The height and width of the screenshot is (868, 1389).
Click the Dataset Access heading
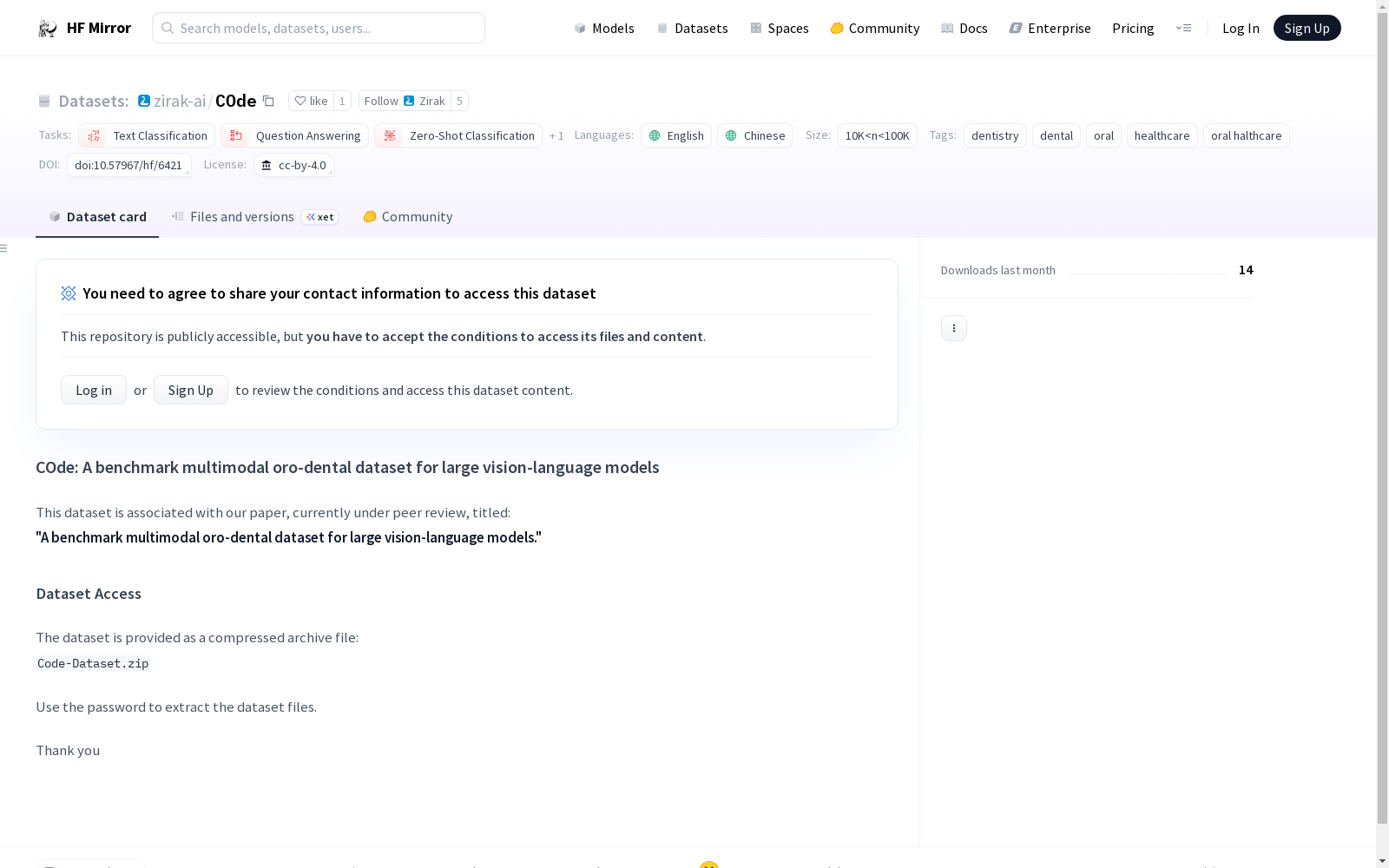(x=89, y=595)
